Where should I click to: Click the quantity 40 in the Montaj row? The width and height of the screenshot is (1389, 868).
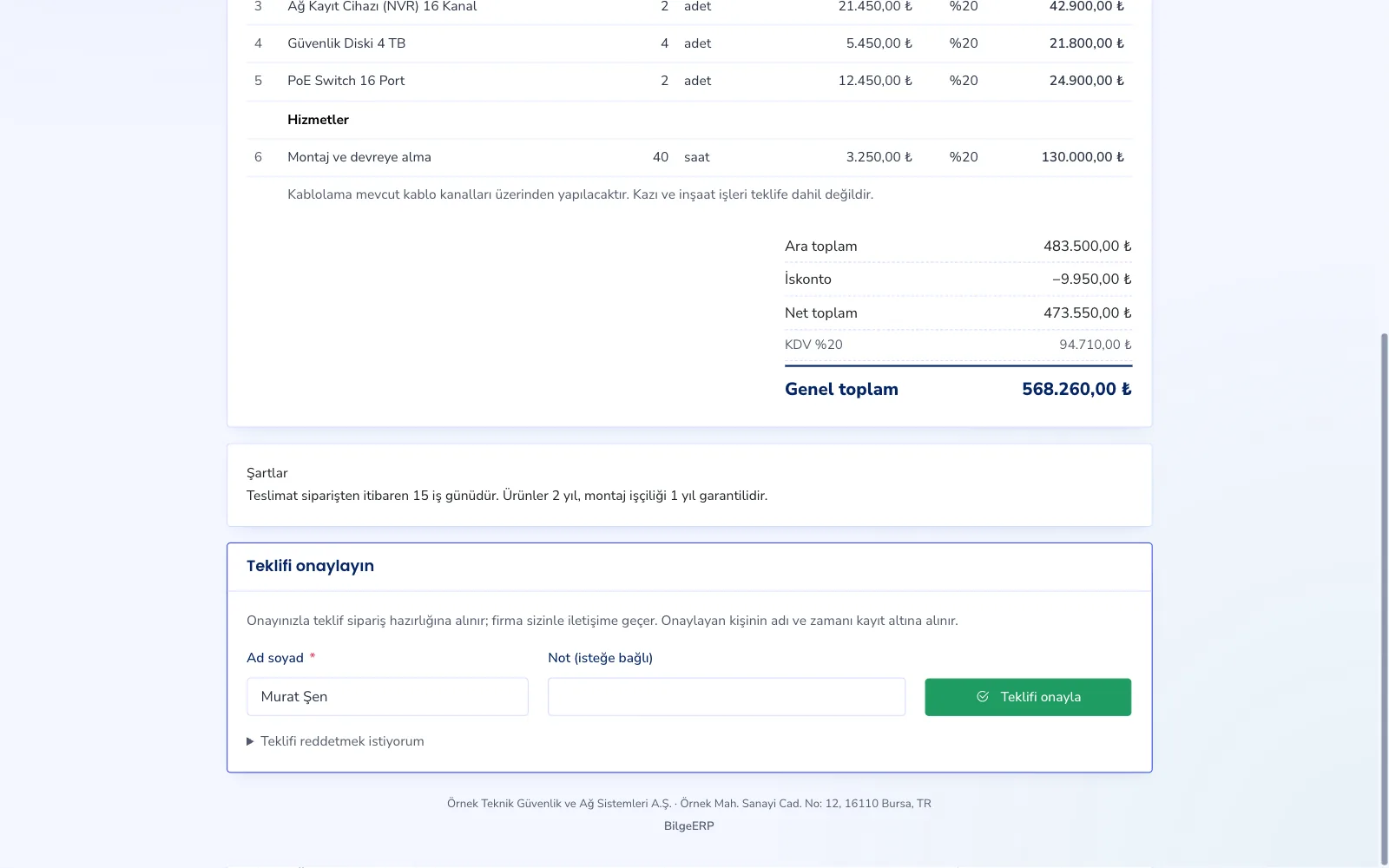click(661, 157)
